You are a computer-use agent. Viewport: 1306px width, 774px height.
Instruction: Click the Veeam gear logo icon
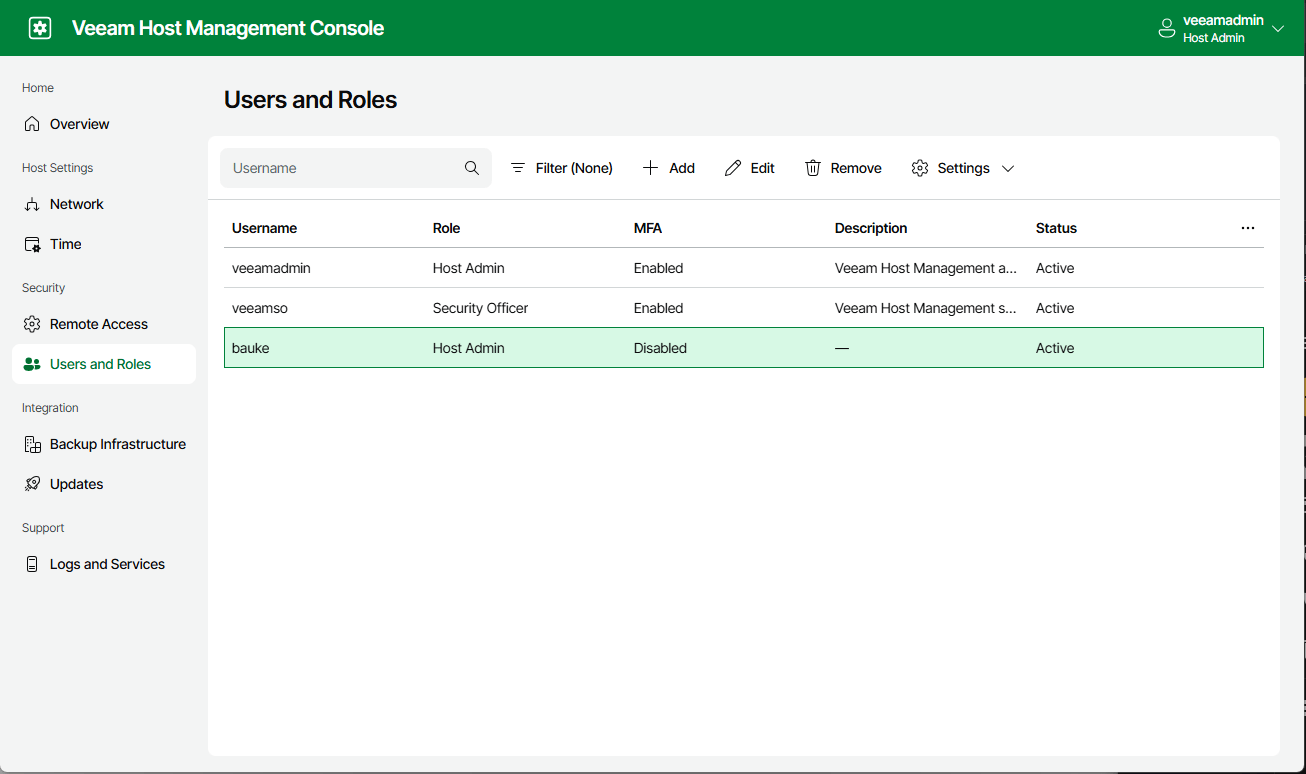(x=40, y=28)
